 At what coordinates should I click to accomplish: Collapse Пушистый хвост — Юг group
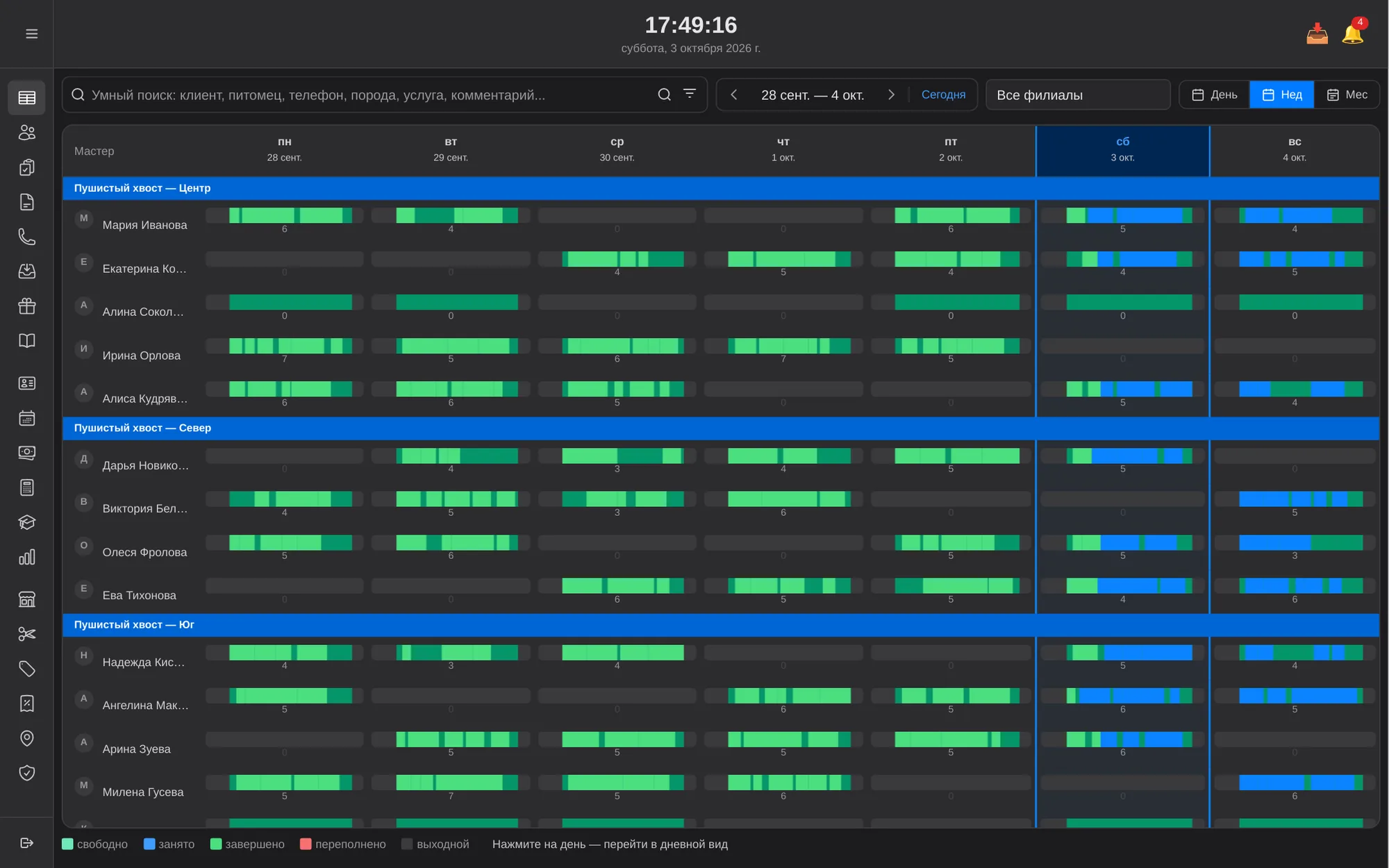pyautogui.click(x=721, y=625)
